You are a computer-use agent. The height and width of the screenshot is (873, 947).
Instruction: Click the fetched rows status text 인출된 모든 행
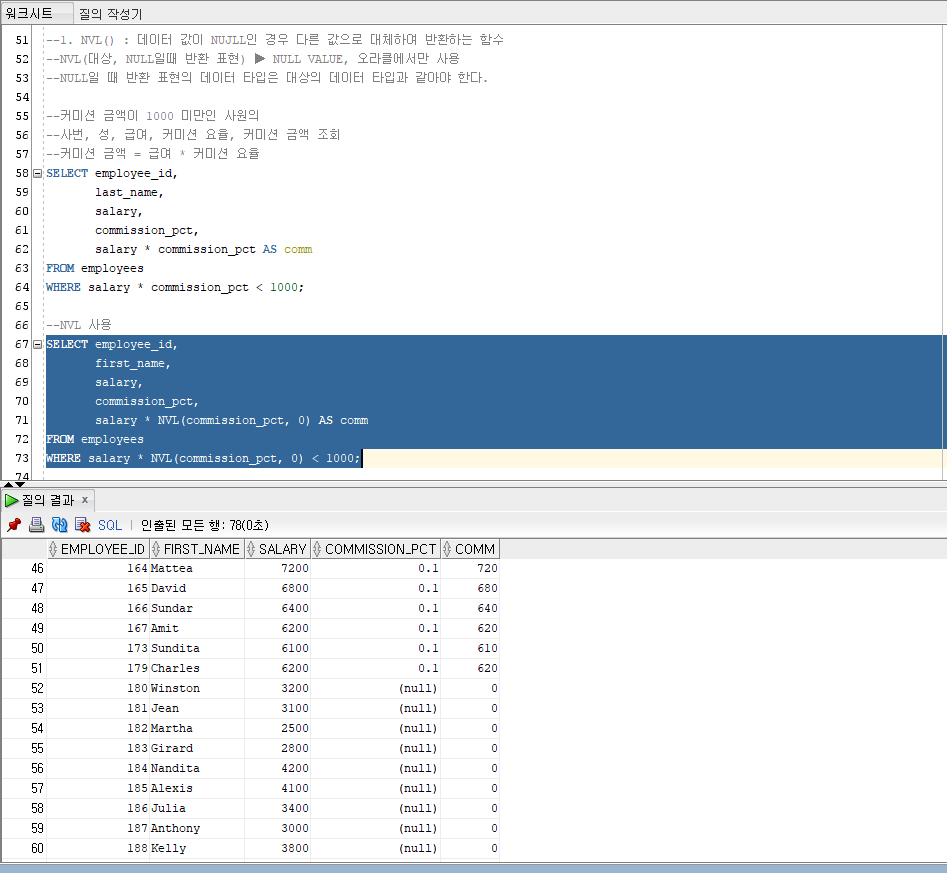(205, 525)
